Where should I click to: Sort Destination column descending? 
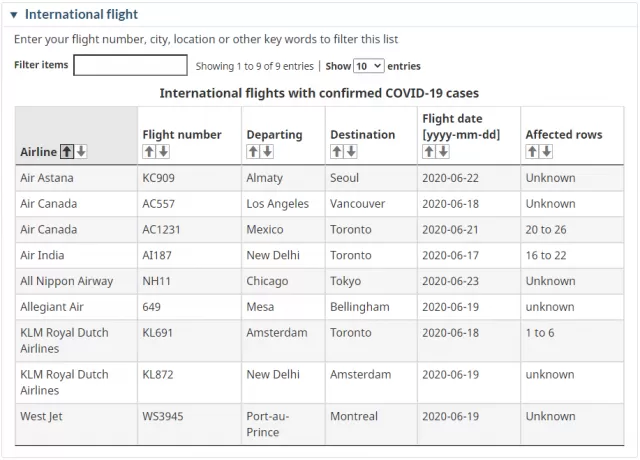[351, 151]
